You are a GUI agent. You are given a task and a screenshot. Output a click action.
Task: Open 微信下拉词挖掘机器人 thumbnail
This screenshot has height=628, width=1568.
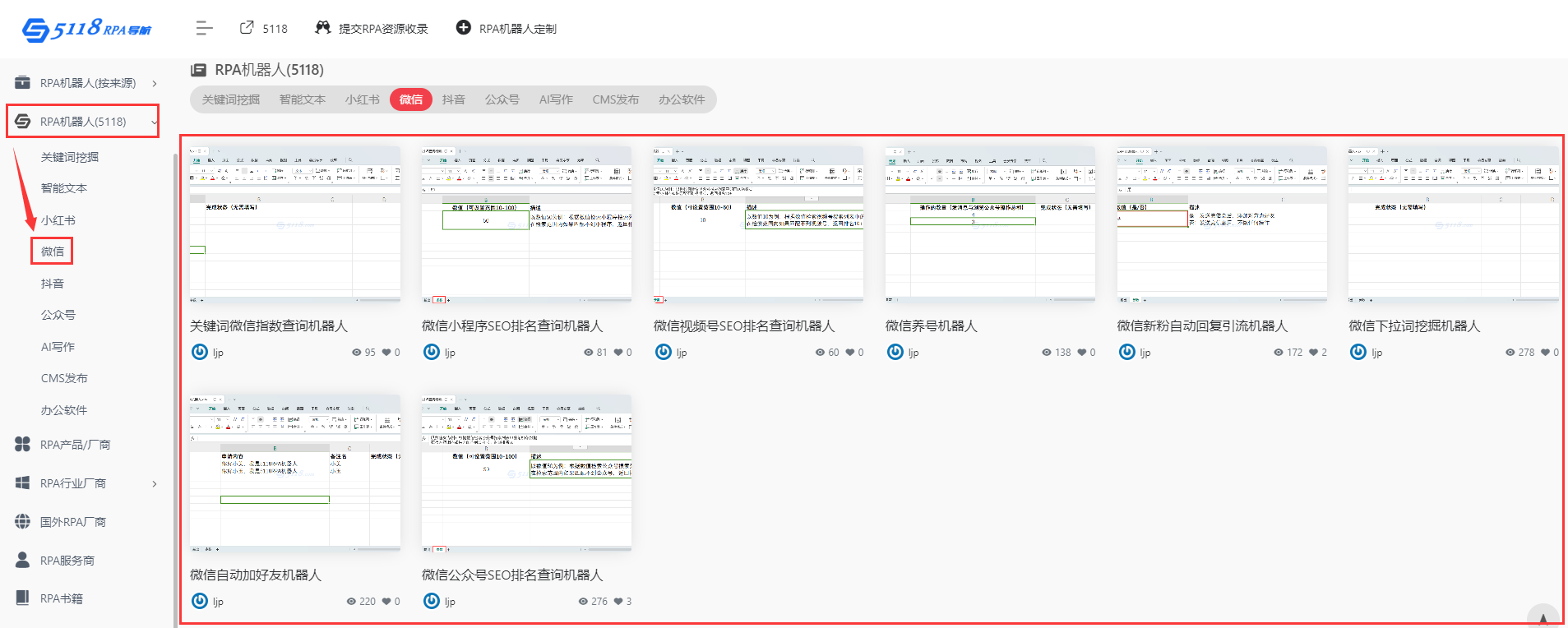(x=1454, y=226)
